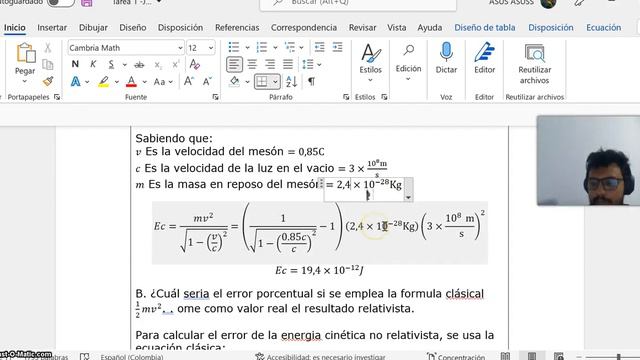Decrease paragraph indent
Screen dimensions: 640x360
(x=319, y=47)
